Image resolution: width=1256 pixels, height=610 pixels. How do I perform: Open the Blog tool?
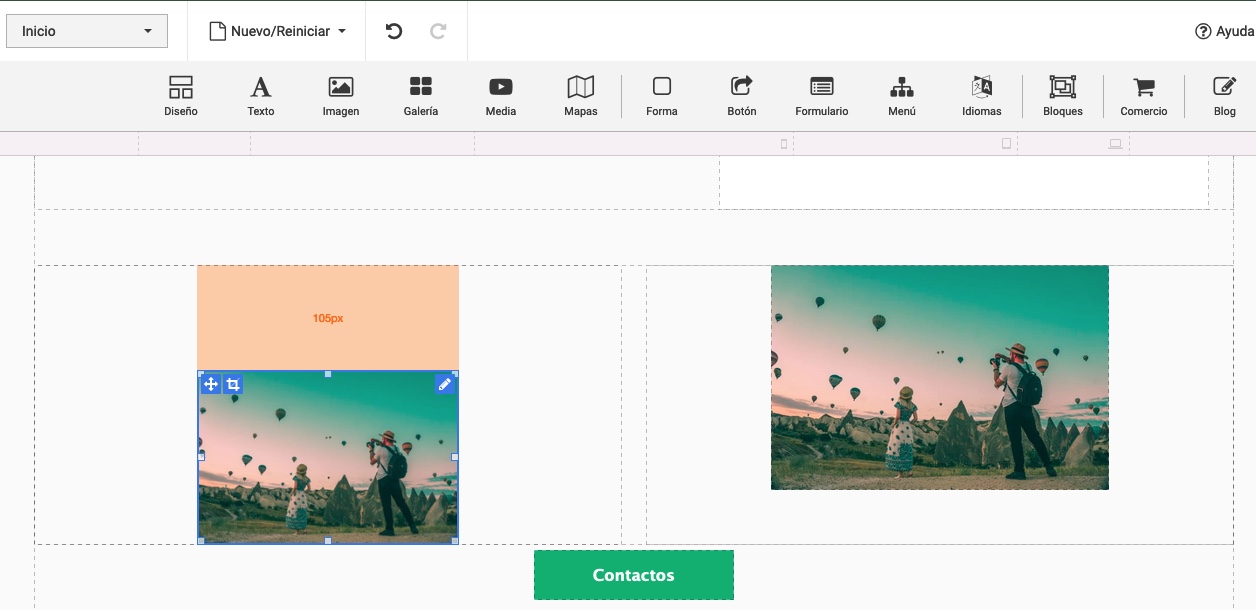coord(1224,96)
